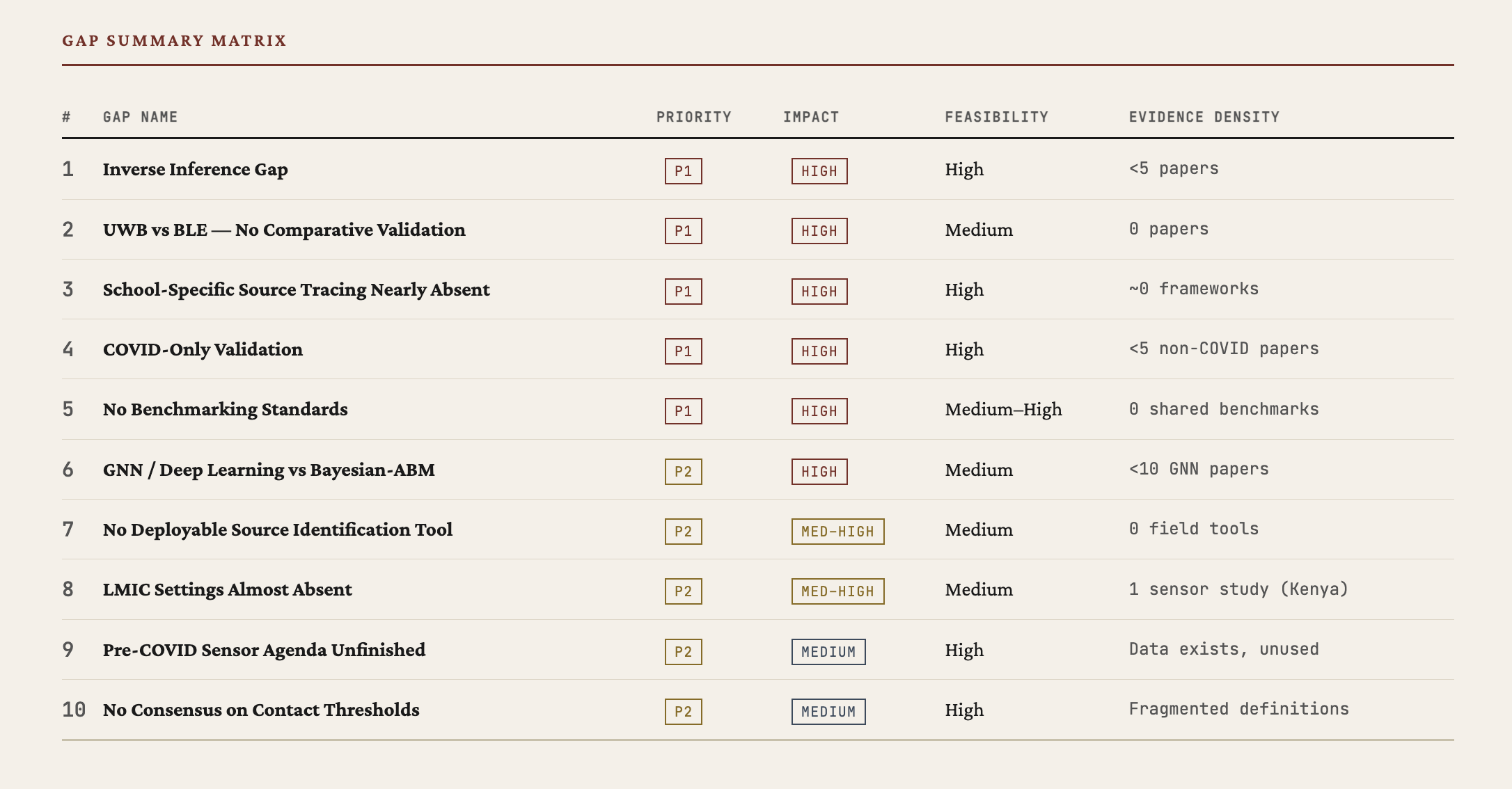Viewport: 1512px width, 789px height.
Task: Click the MED-HIGH badge in LMIC Settings row
Action: [837, 591]
